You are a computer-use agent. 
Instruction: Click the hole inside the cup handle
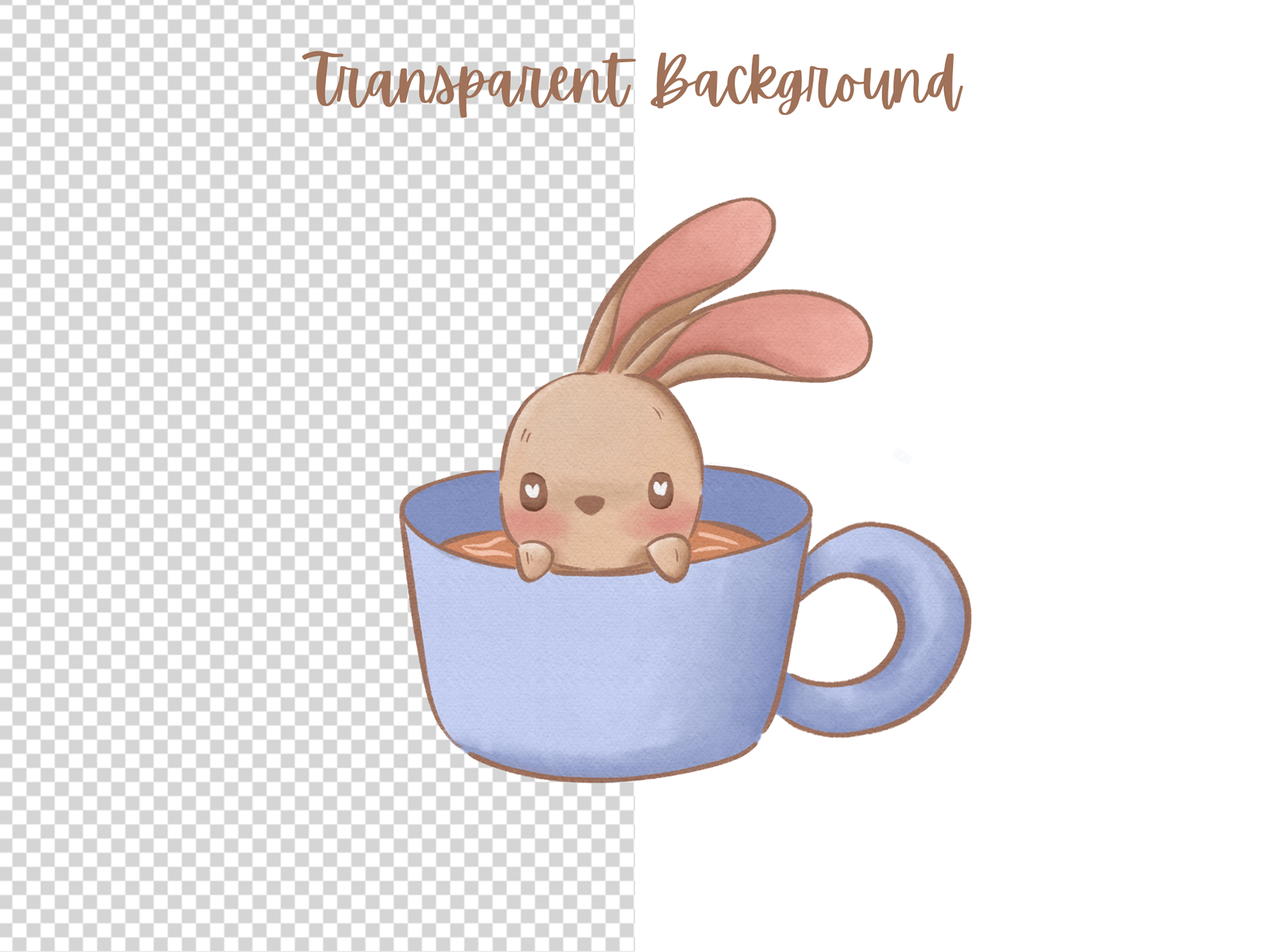(847, 628)
